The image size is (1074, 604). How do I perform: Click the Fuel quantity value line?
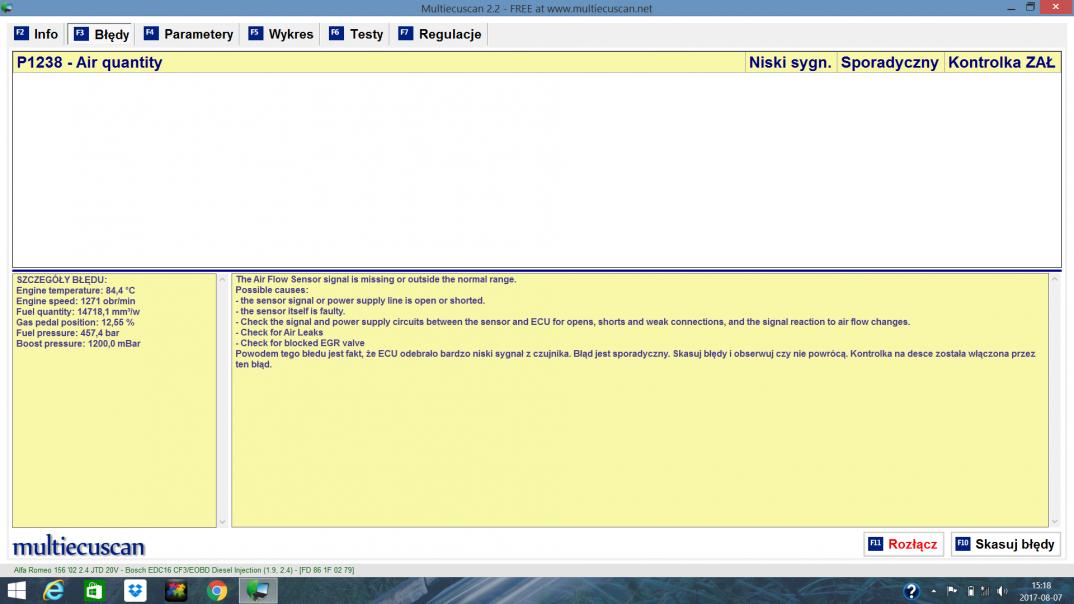(x=77, y=312)
